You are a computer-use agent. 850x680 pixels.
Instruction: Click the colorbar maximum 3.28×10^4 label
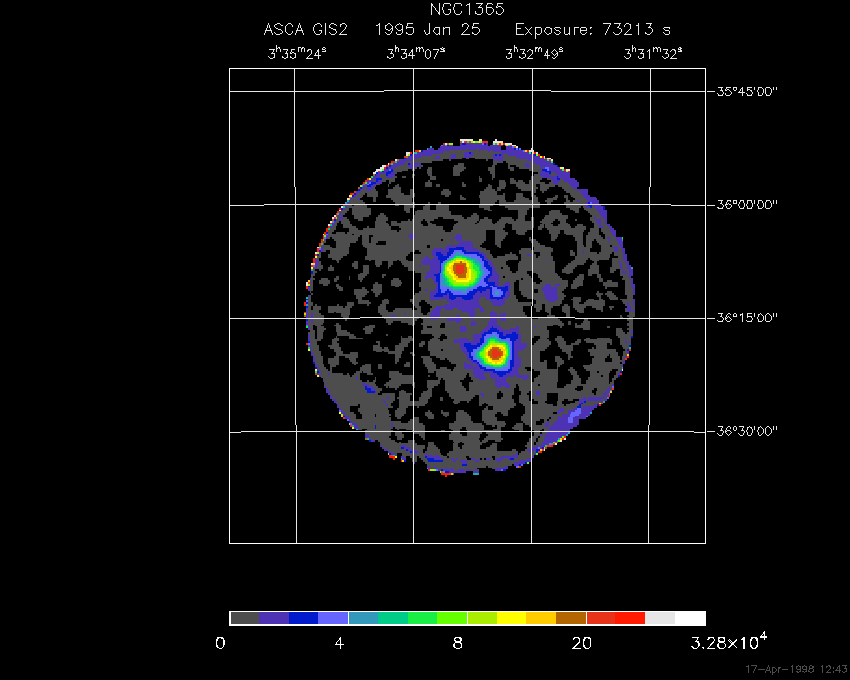pos(729,642)
